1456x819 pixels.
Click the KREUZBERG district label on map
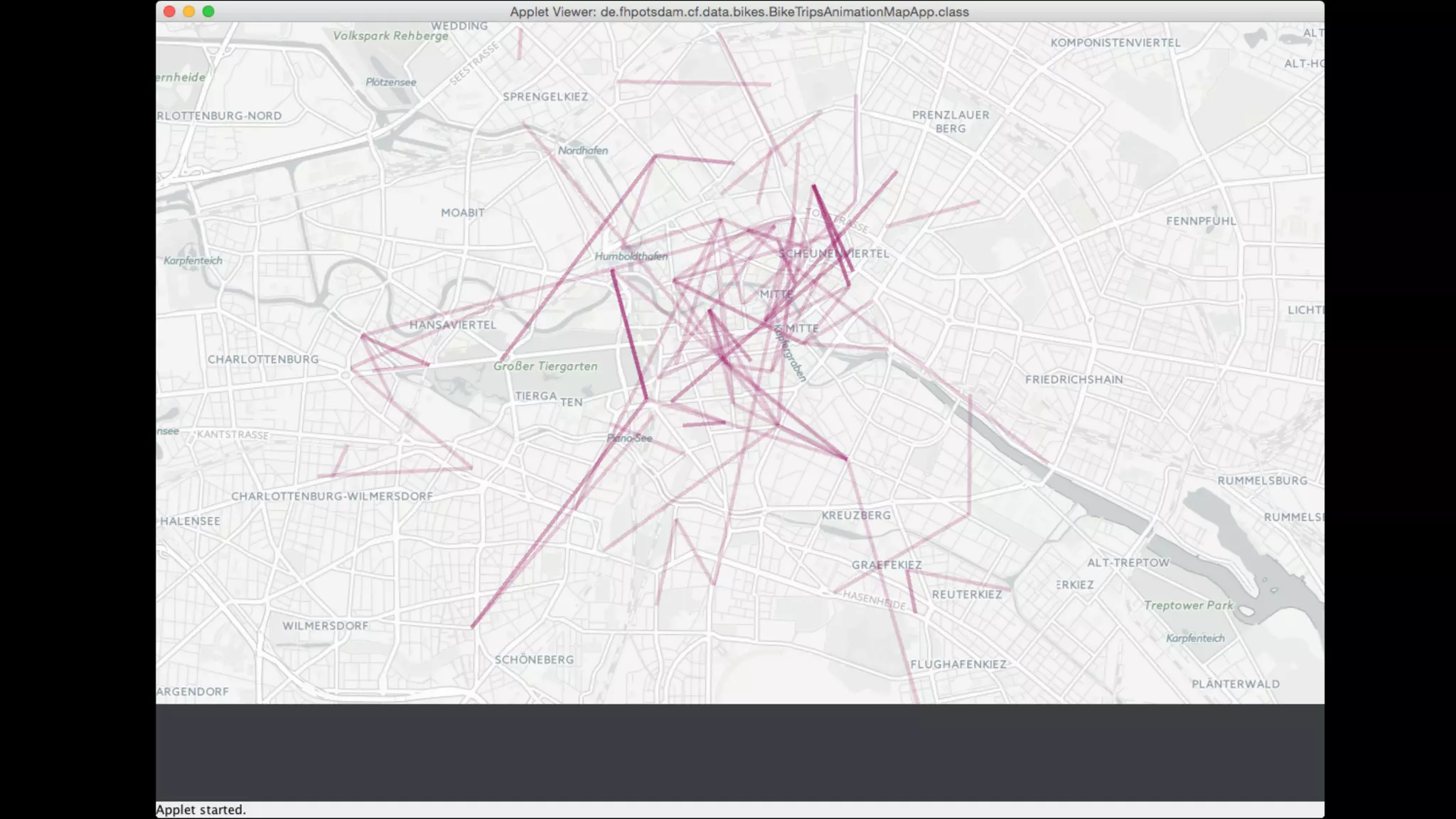[x=856, y=515]
